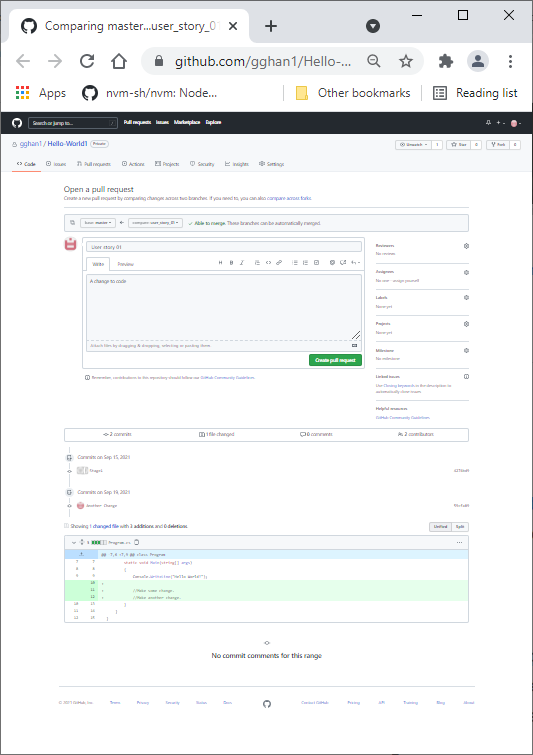The width and height of the screenshot is (533, 755).
Task: Open the Reviewers gear icon
Action: (466, 246)
